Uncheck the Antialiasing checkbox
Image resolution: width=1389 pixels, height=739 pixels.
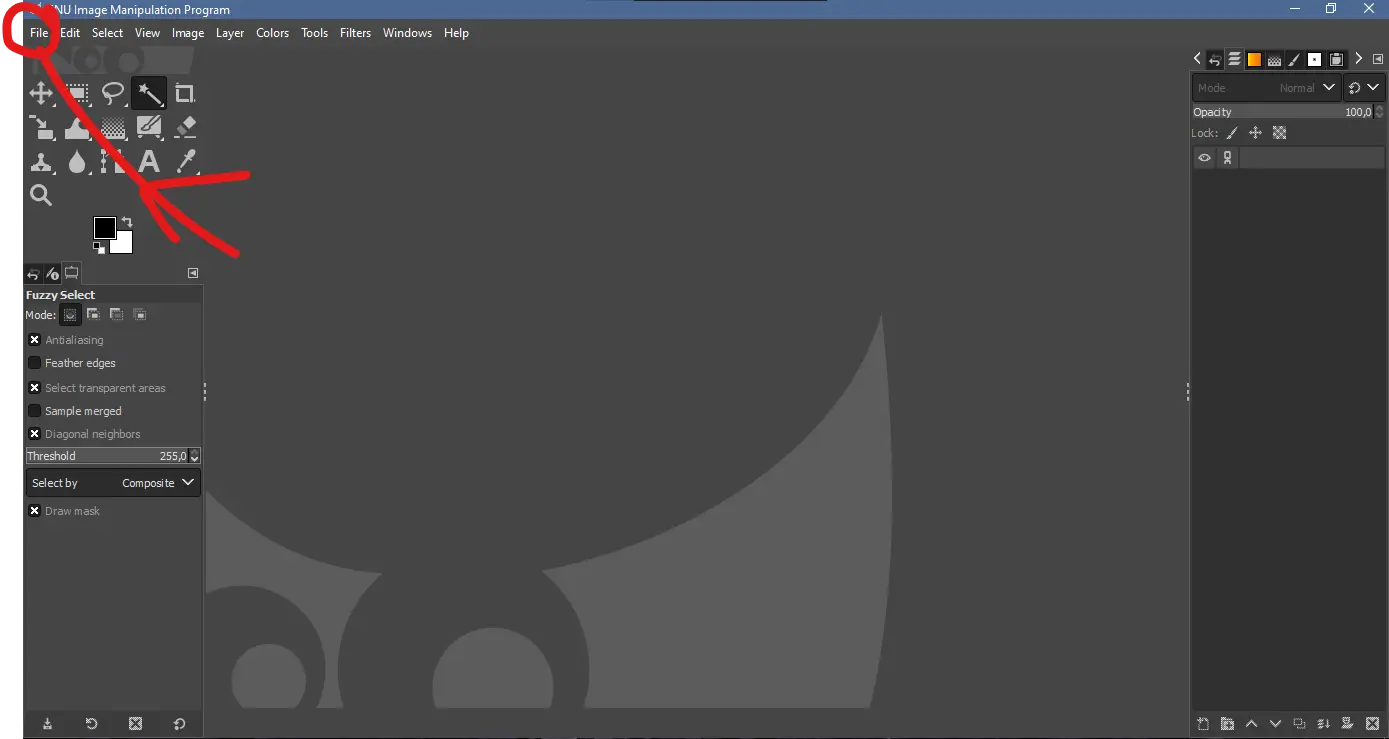tap(35, 340)
